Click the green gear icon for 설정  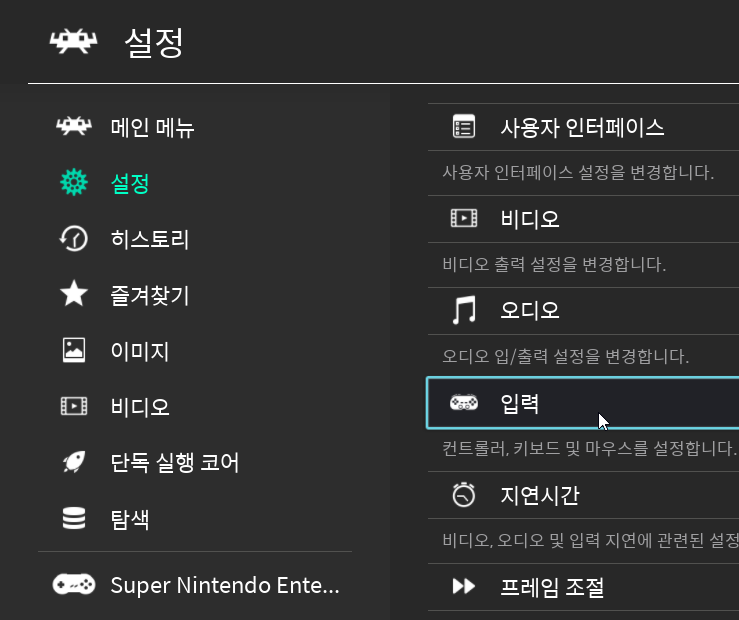click(x=74, y=182)
